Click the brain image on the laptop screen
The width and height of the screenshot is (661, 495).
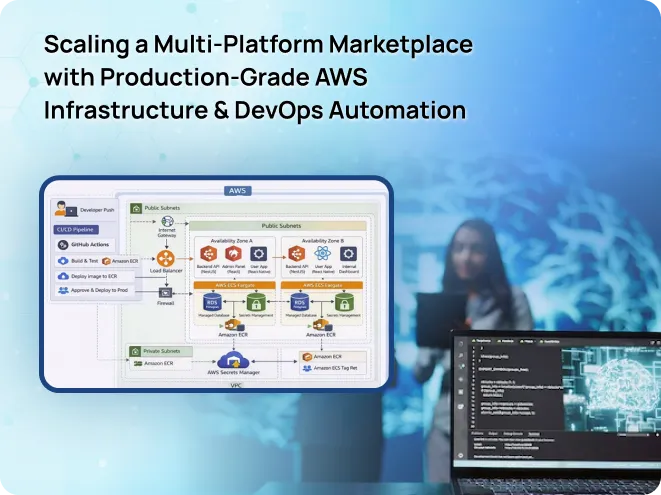pyautogui.click(x=613, y=388)
